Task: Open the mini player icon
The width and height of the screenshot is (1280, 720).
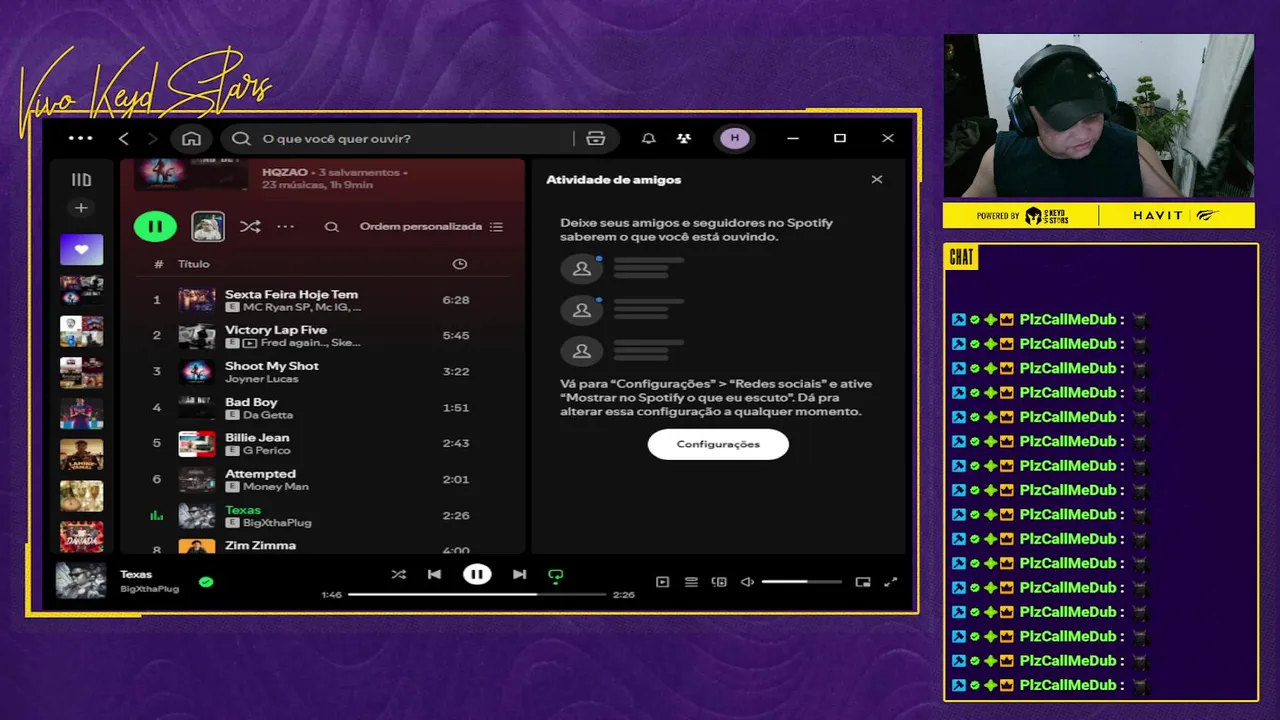Action: (863, 582)
